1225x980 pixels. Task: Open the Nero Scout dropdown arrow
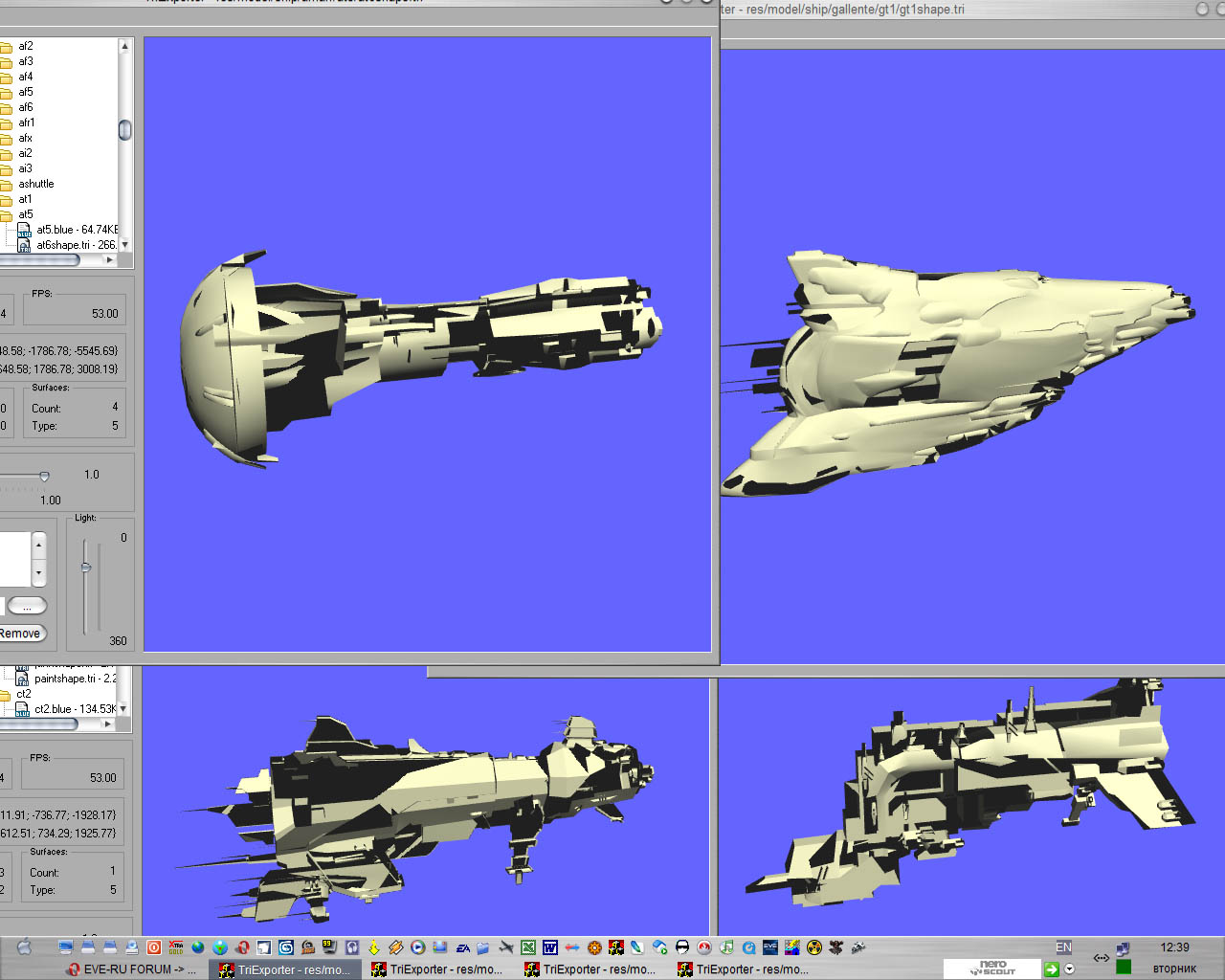pyautogui.click(x=1069, y=969)
